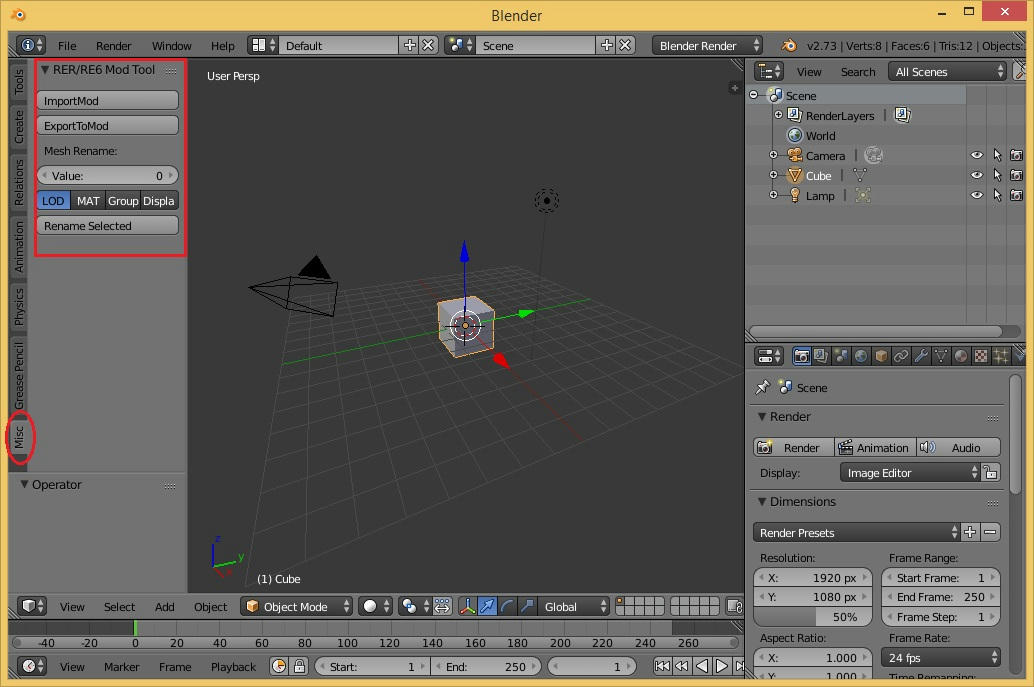Open the Material properties sphere icon
The width and height of the screenshot is (1034, 687).
[961, 356]
